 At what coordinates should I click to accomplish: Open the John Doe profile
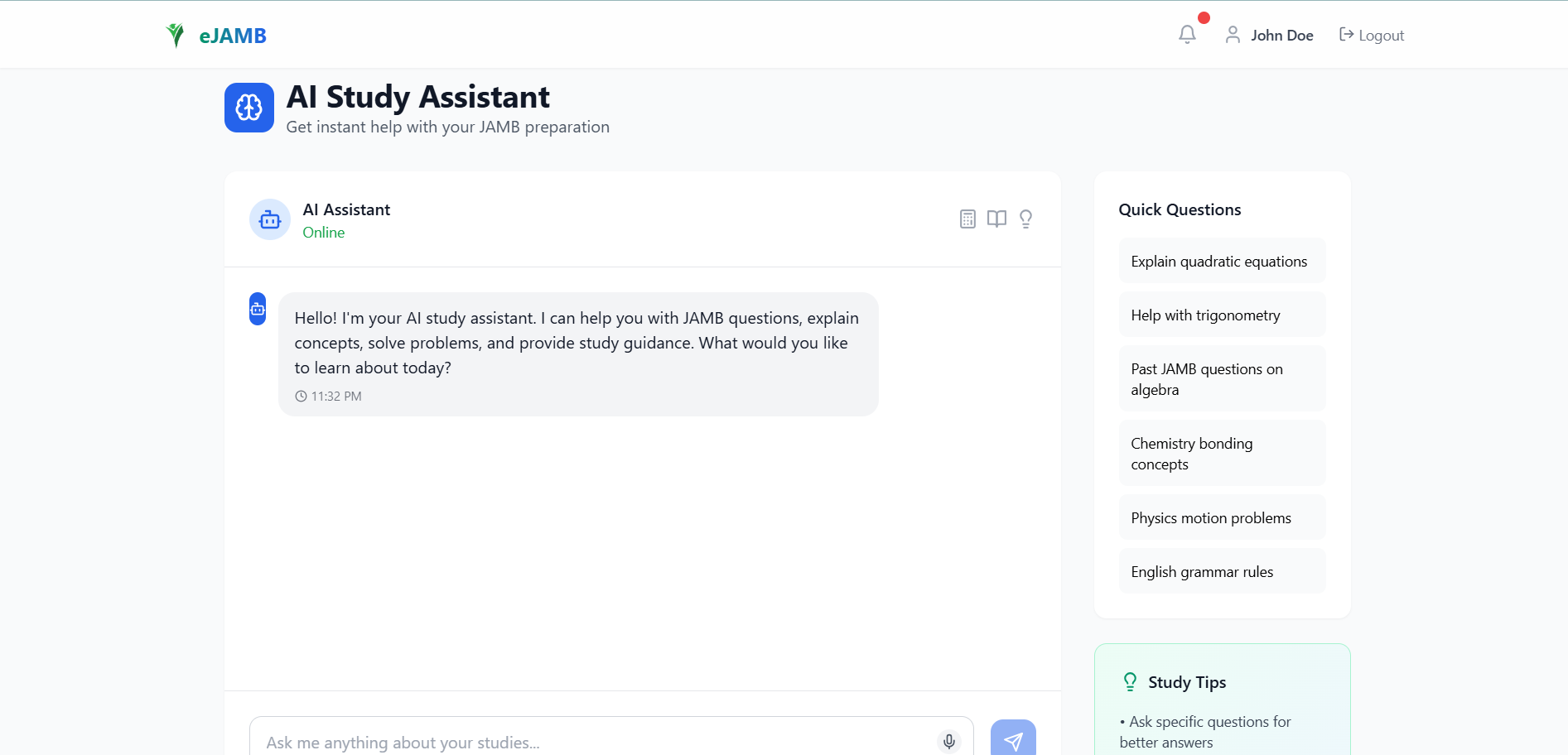pos(1269,35)
